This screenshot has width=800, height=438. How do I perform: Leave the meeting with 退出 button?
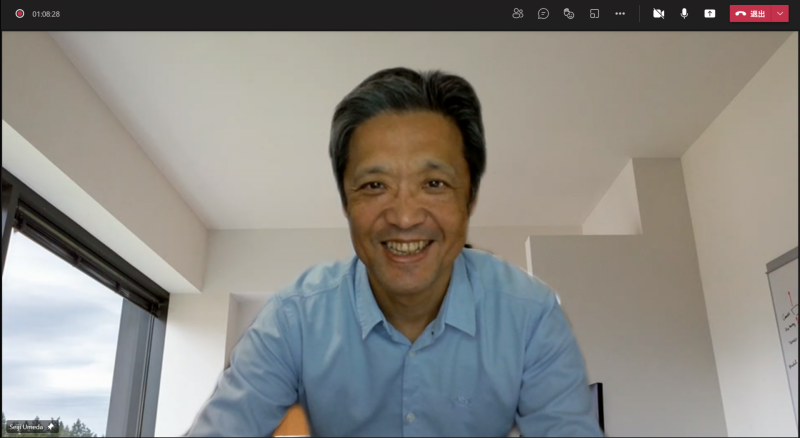coord(751,14)
